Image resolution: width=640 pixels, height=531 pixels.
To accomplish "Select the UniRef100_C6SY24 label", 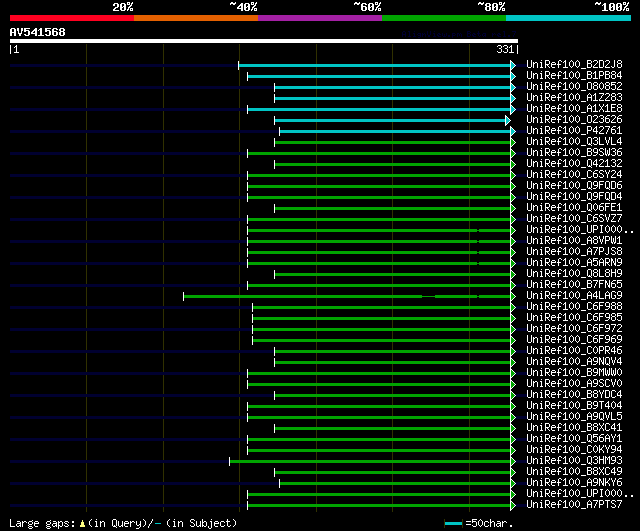I will (x=574, y=175).
